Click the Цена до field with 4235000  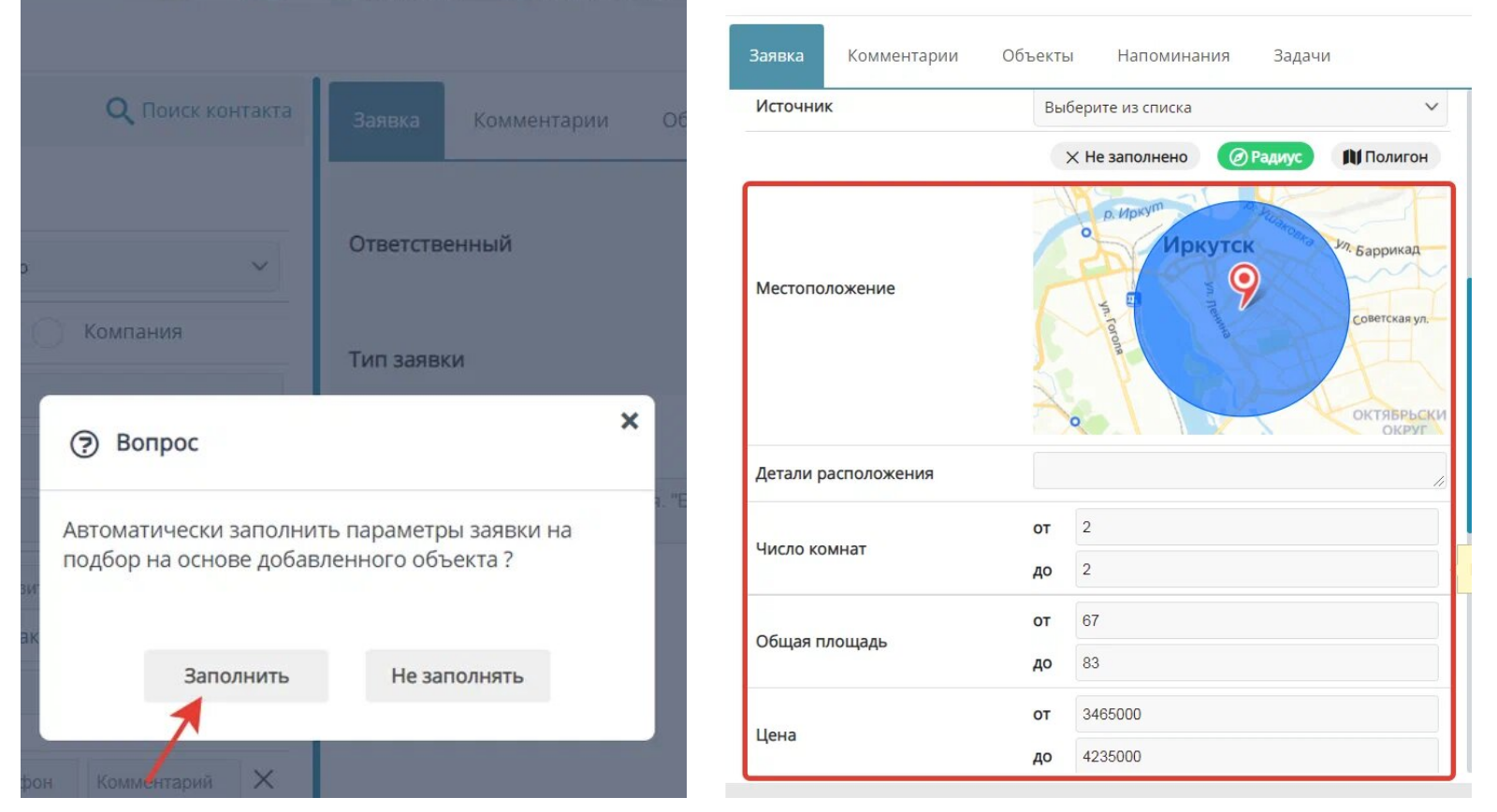(x=1257, y=756)
